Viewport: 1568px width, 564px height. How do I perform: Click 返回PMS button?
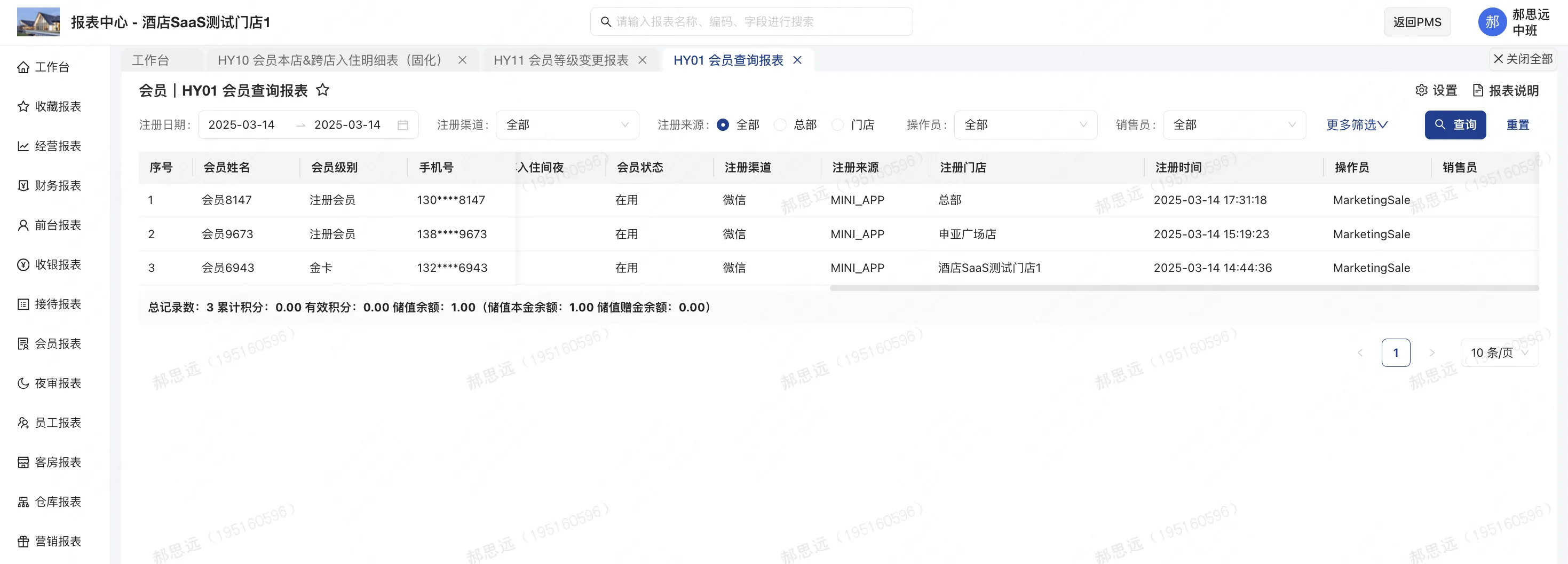coord(1417,22)
